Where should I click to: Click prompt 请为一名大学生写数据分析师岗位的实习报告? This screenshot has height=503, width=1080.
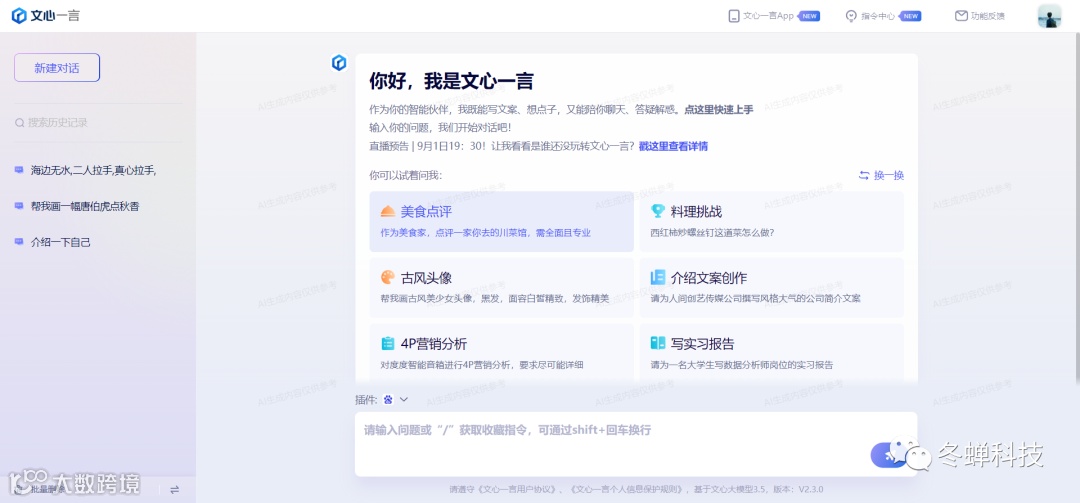tap(742, 365)
